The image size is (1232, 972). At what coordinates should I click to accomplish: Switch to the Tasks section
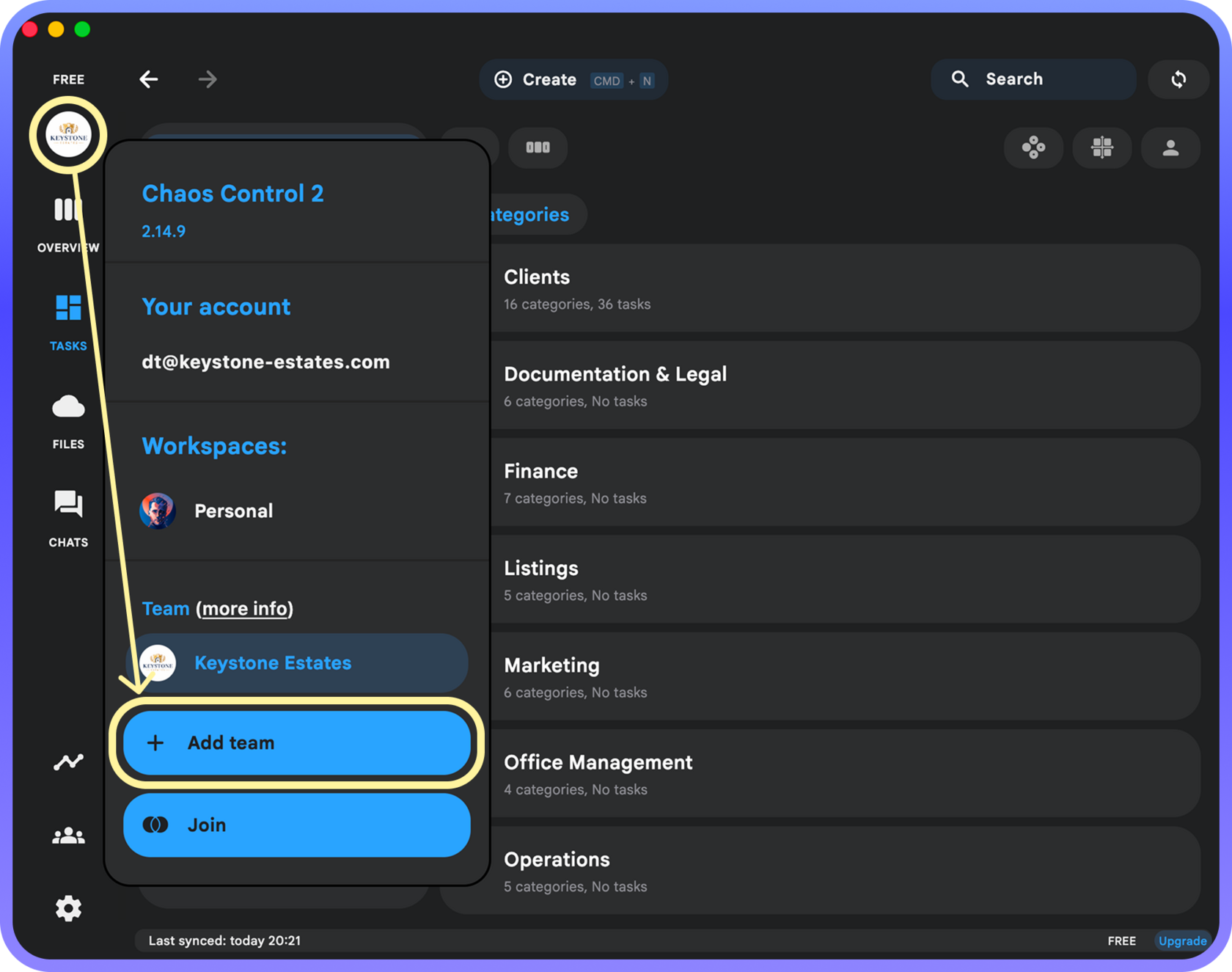pyautogui.click(x=68, y=323)
